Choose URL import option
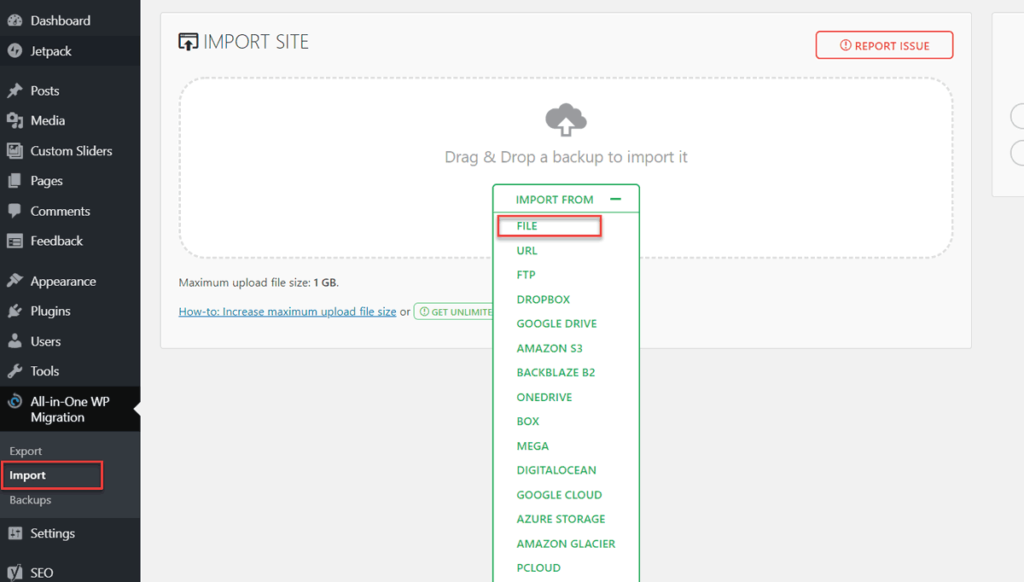The image size is (1024, 582). [x=527, y=250]
